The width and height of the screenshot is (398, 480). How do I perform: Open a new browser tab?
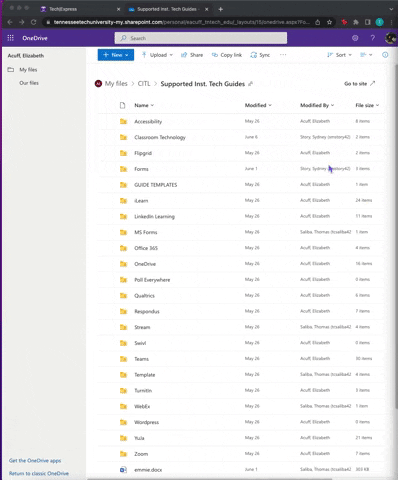221,9
